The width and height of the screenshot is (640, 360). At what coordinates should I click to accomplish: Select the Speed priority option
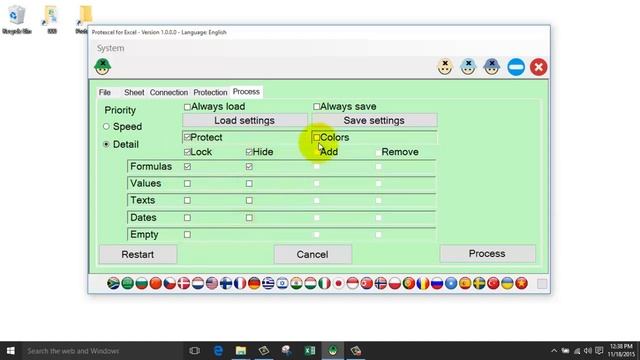(x=106, y=127)
